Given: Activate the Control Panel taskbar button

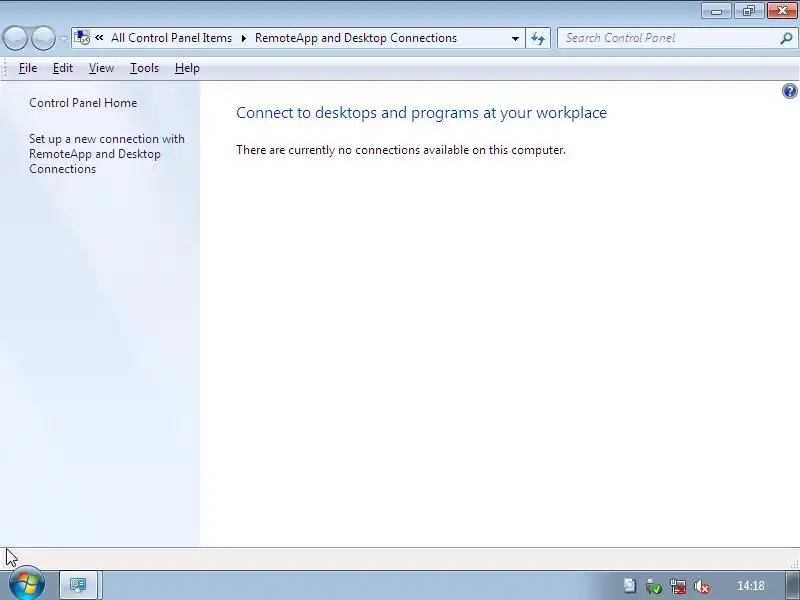Looking at the screenshot, I should click(x=78, y=585).
